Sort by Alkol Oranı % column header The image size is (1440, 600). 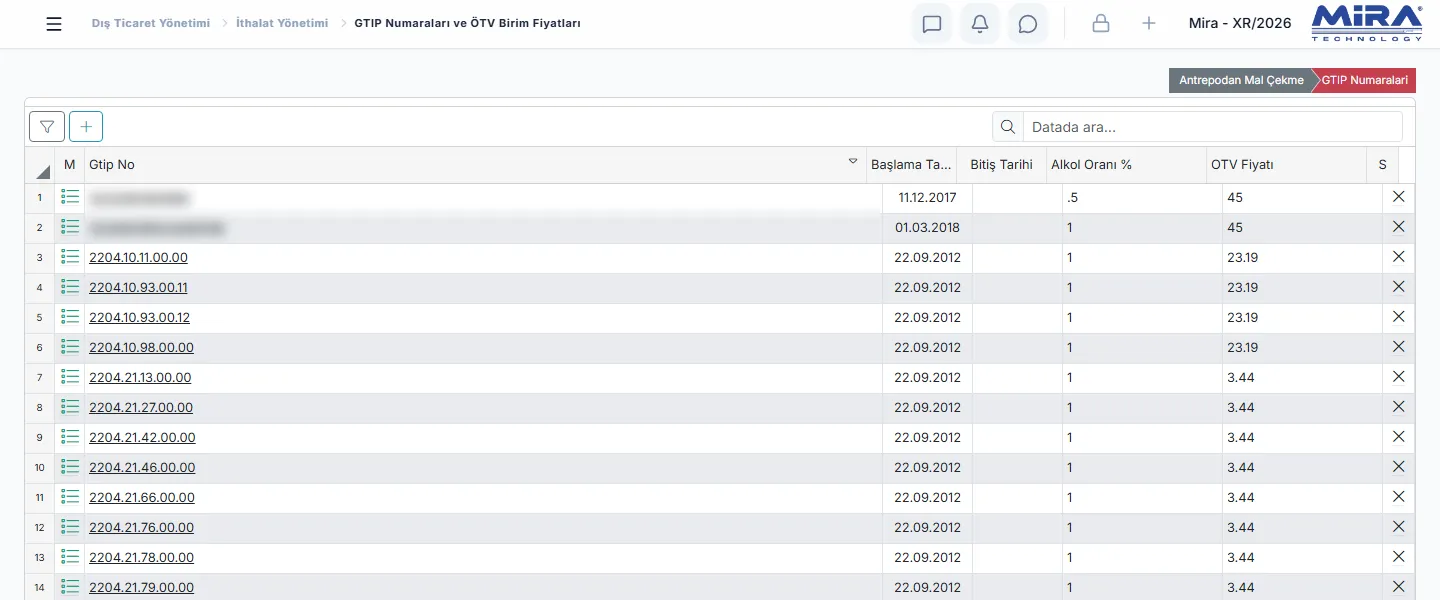1125,165
